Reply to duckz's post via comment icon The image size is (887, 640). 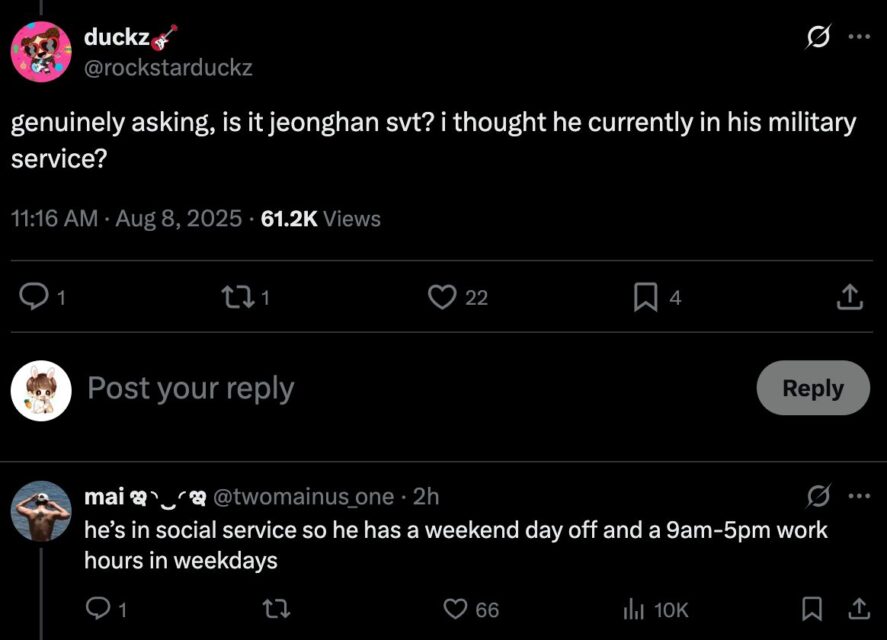35,297
